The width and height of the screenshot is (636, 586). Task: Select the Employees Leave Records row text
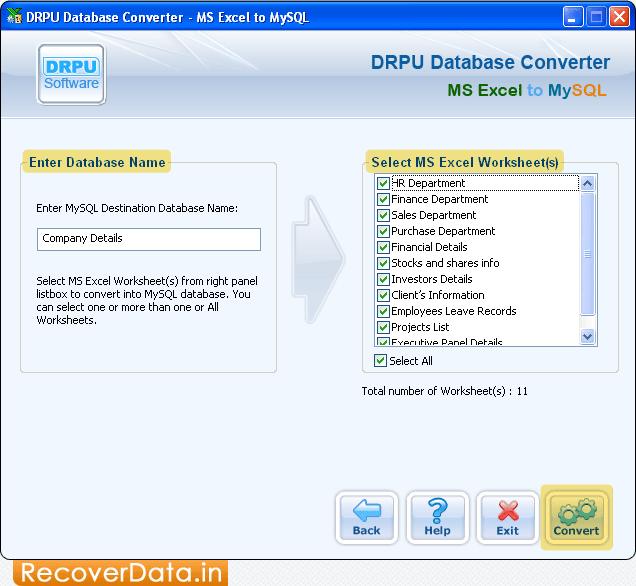pyautogui.click(x=453, y=311)
